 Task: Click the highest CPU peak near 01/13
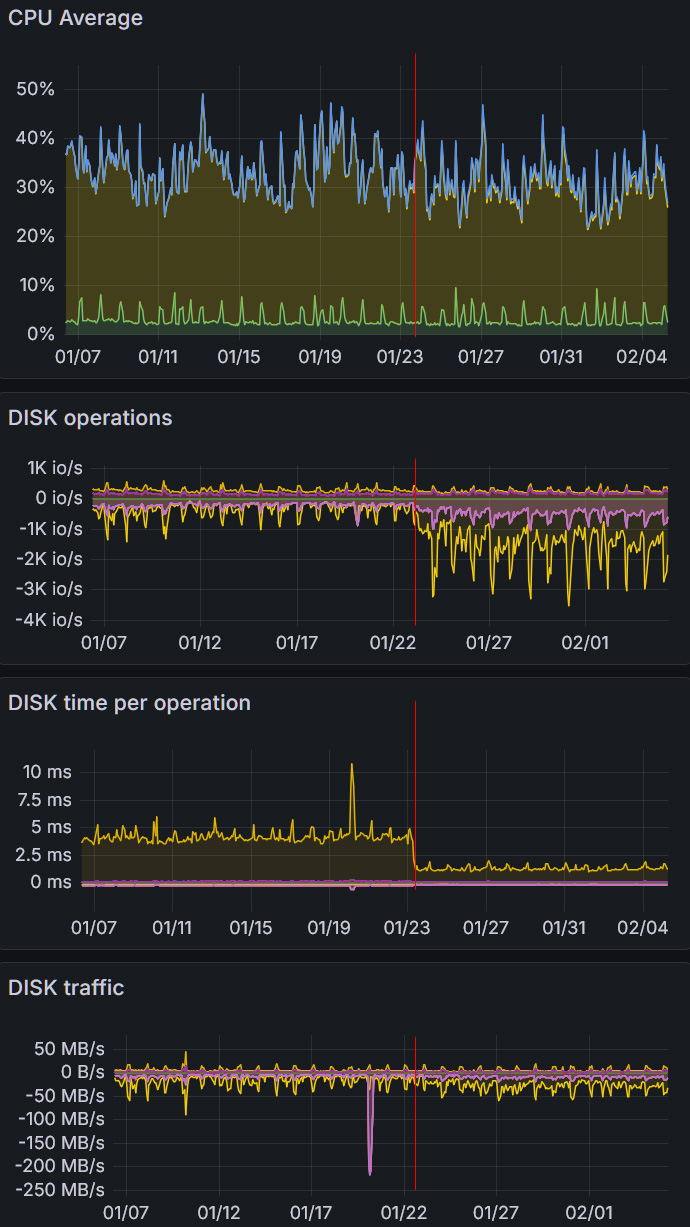pos(203,96)
